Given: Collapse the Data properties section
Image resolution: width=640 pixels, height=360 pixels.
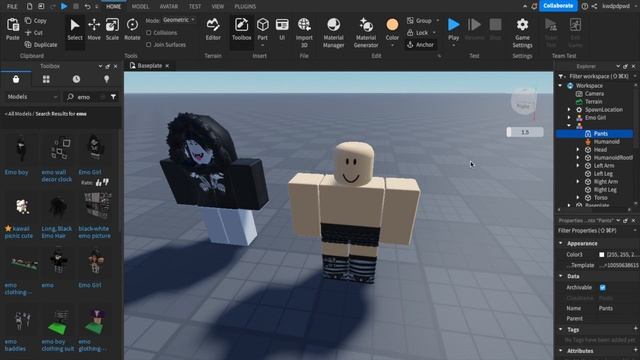Looking at the screenshot, I should tap(560, 276).
